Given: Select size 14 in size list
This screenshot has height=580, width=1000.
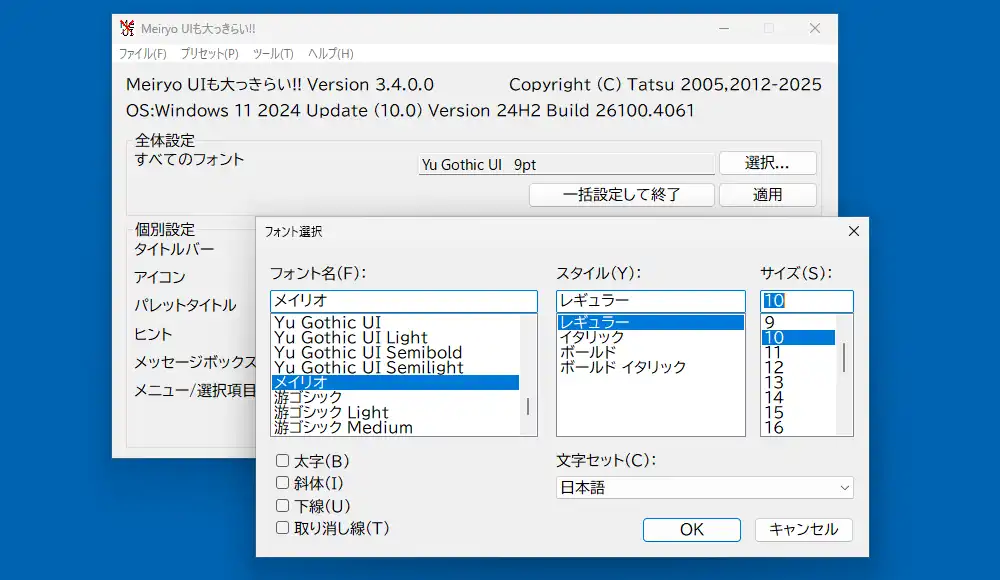Looking at the screenshot, I should [798, 398].
